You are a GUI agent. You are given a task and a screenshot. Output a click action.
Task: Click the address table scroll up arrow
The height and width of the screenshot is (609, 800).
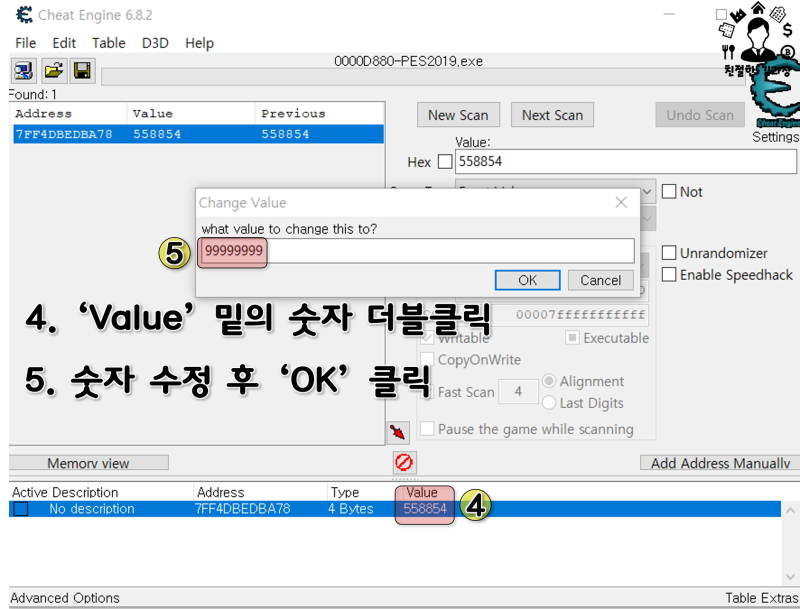(x=790, y=510)
